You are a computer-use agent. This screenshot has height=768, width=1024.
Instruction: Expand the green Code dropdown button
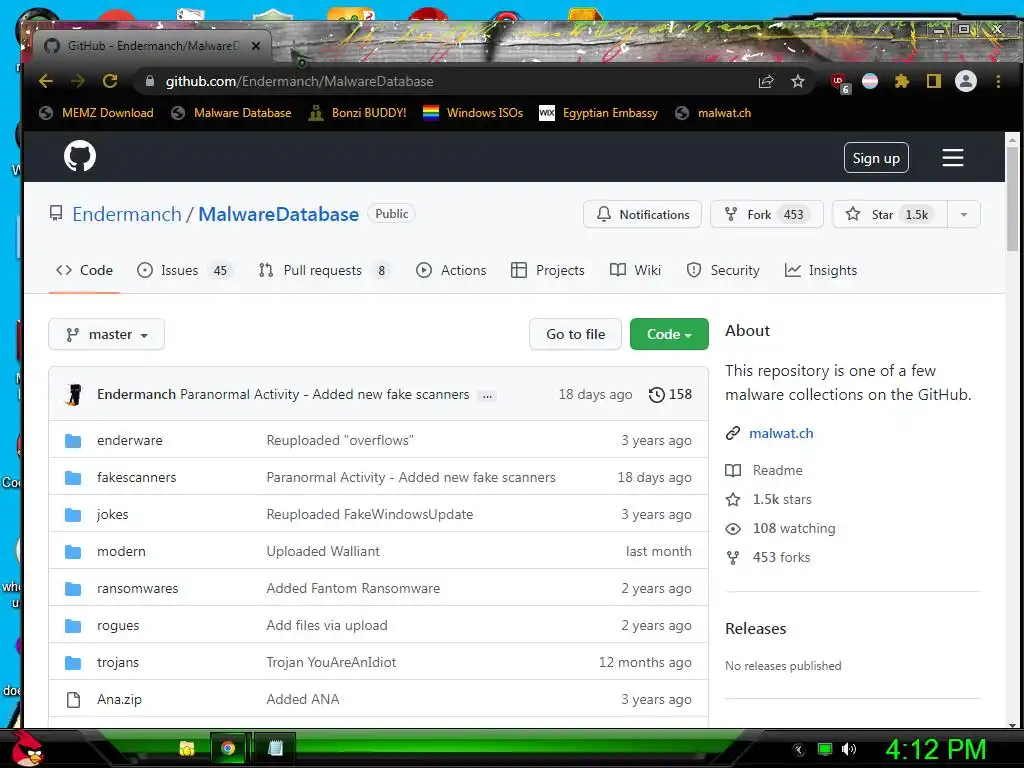[x=669, y=334]
